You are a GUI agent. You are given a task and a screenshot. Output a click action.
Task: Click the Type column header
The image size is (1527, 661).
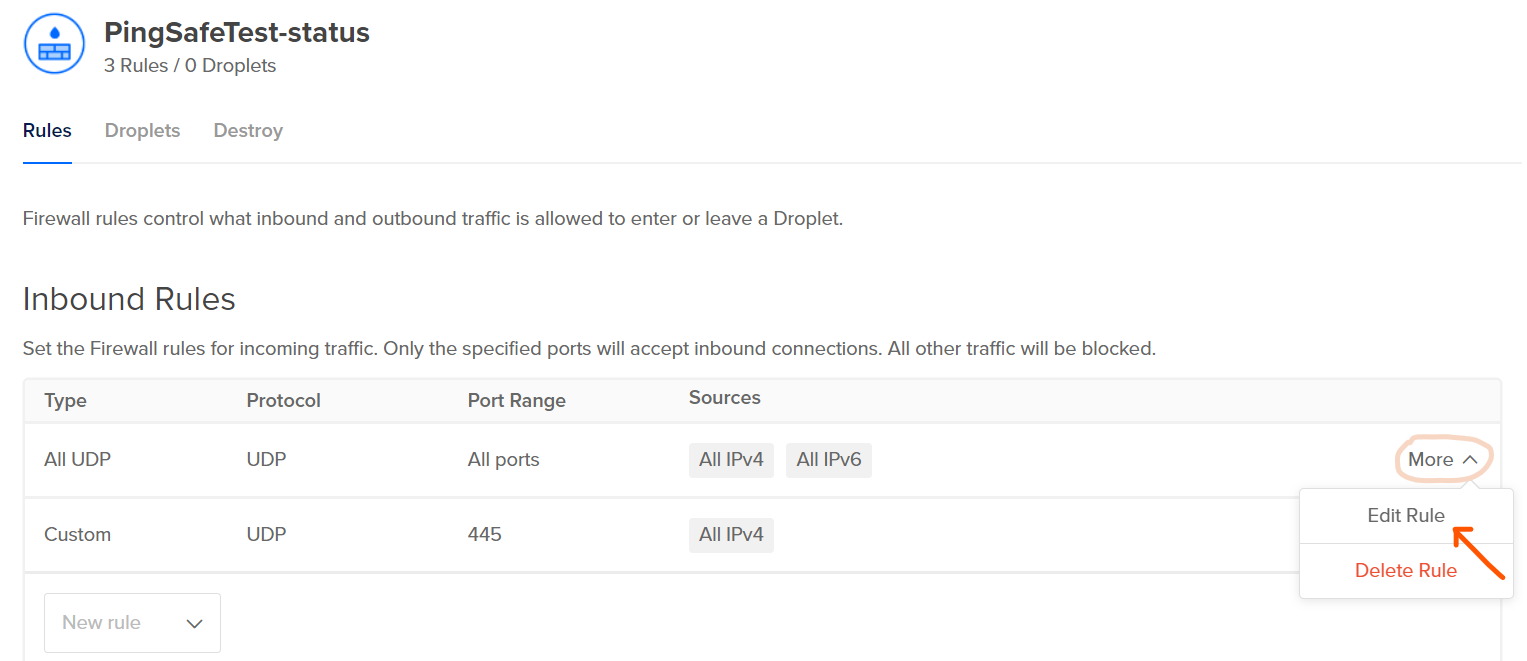click(65, 401)
